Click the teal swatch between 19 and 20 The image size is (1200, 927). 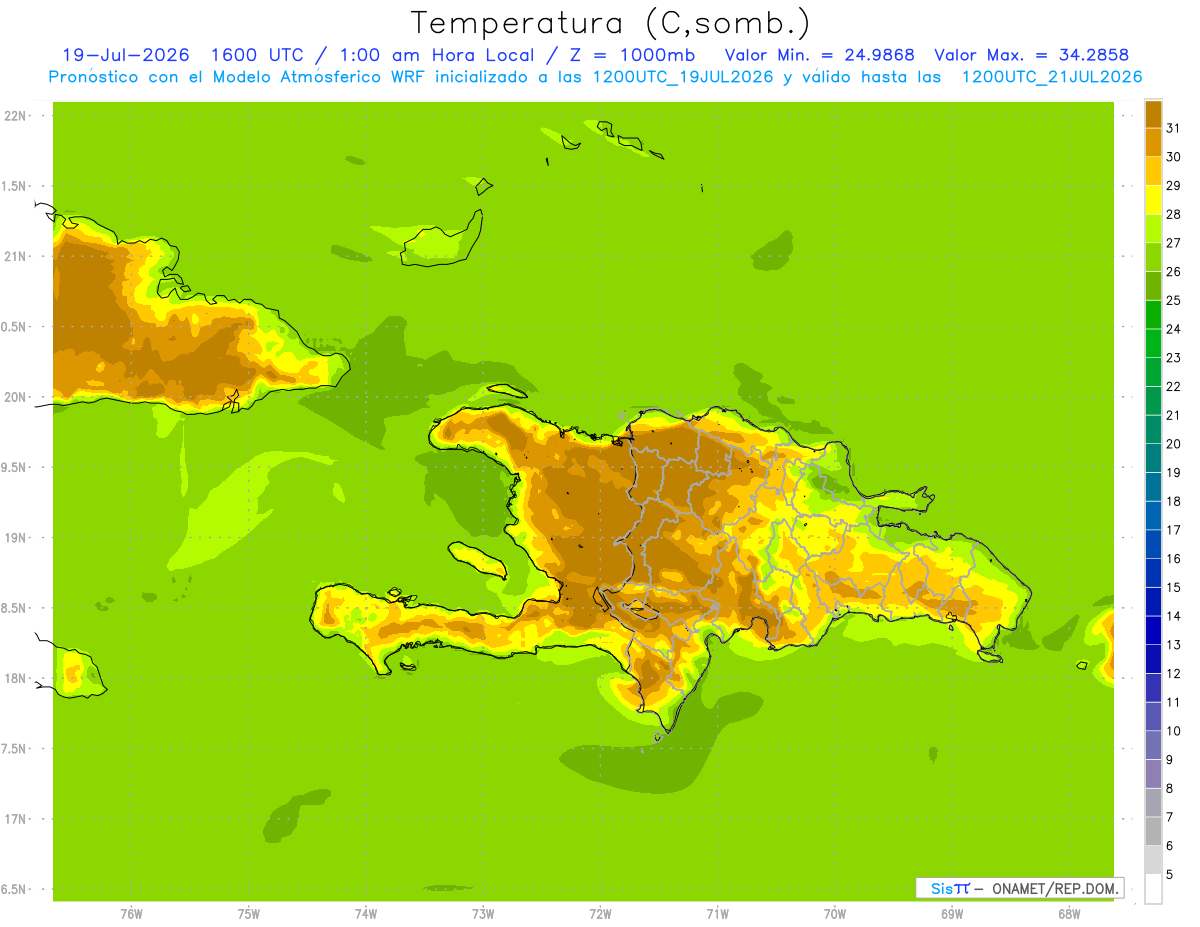click(1153, 458)
